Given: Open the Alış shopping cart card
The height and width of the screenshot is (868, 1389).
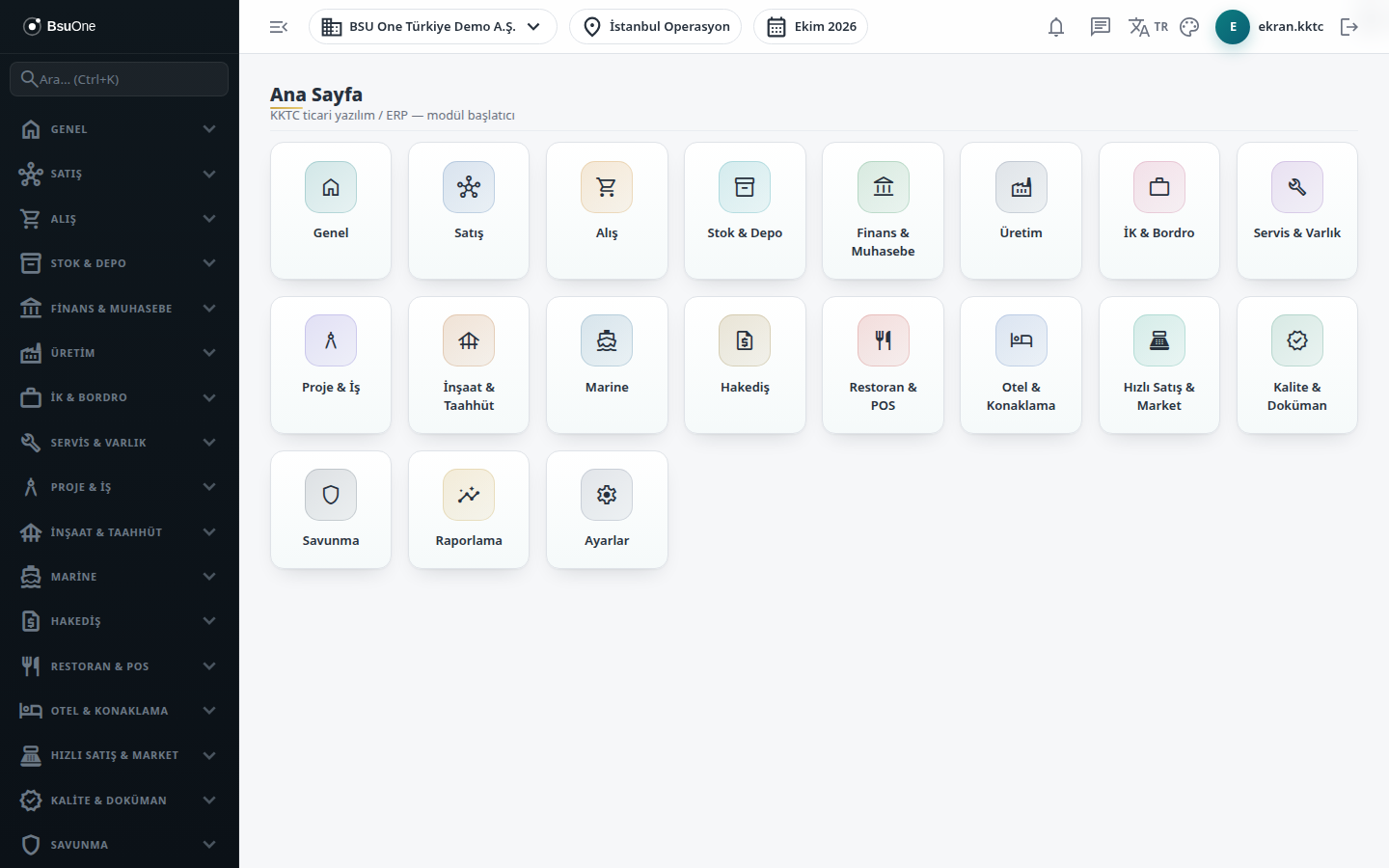Looking at the screenshot, I should pos(607,210).
